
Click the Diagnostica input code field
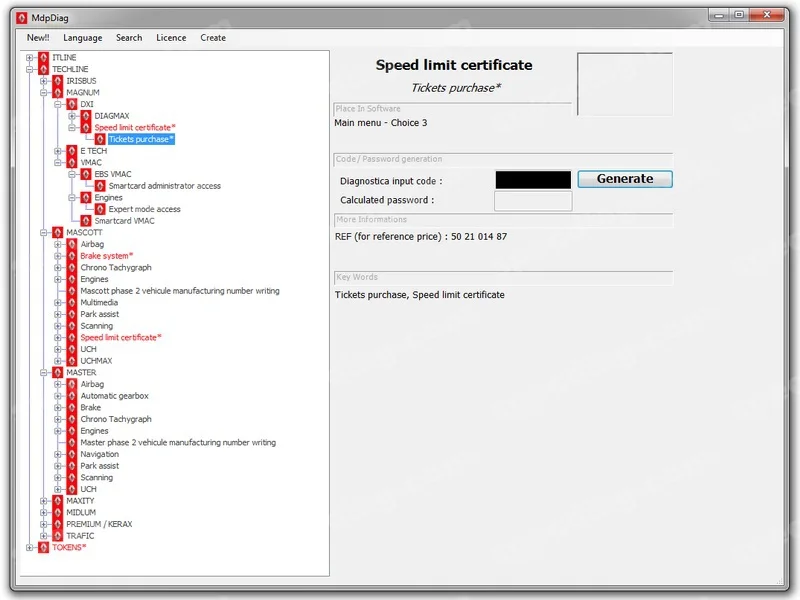coord(533,180)
